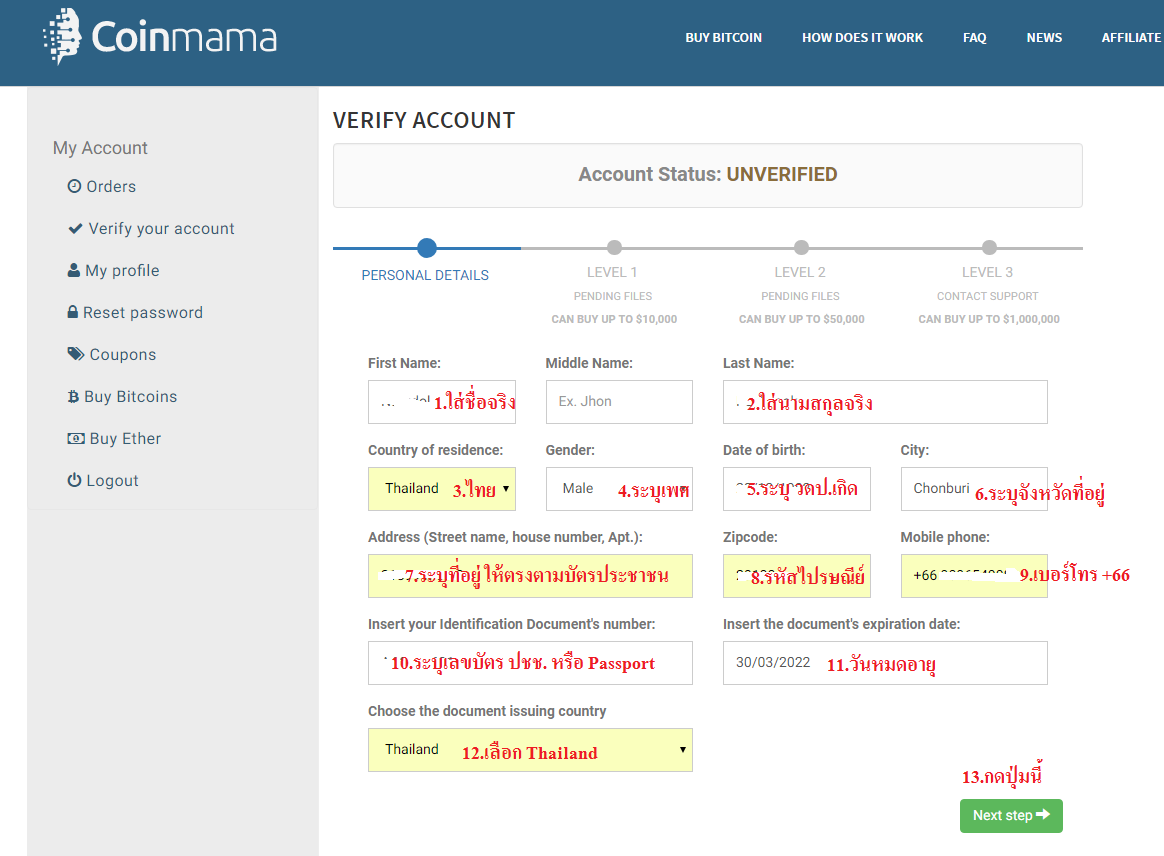Click the Date of birth field
1164x856 pixels.
(x=797, y=489)
